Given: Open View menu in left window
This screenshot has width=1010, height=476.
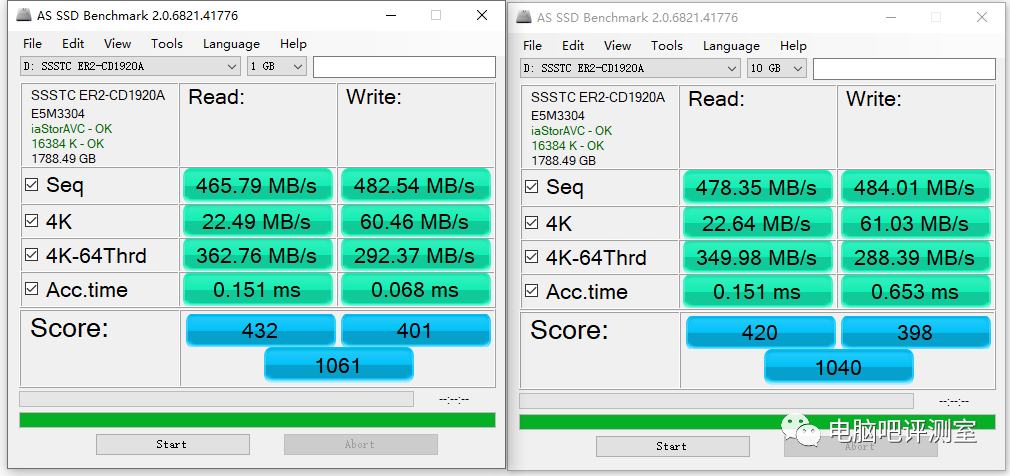Looking at the screenshot, I should [117, 44].
